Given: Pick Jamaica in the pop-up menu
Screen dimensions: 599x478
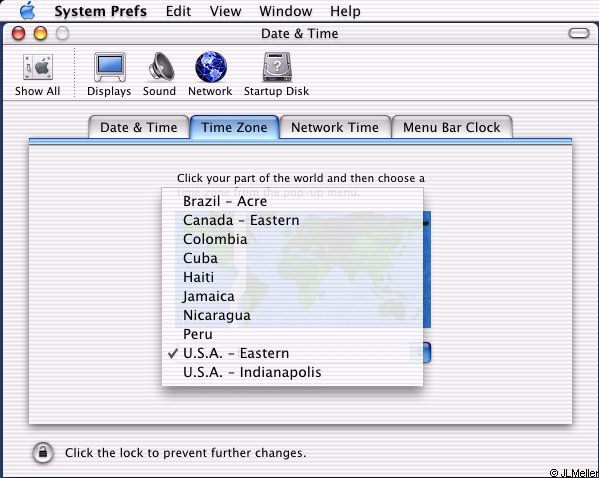Looking at the screenshot, I should click(x=292, y=296).
